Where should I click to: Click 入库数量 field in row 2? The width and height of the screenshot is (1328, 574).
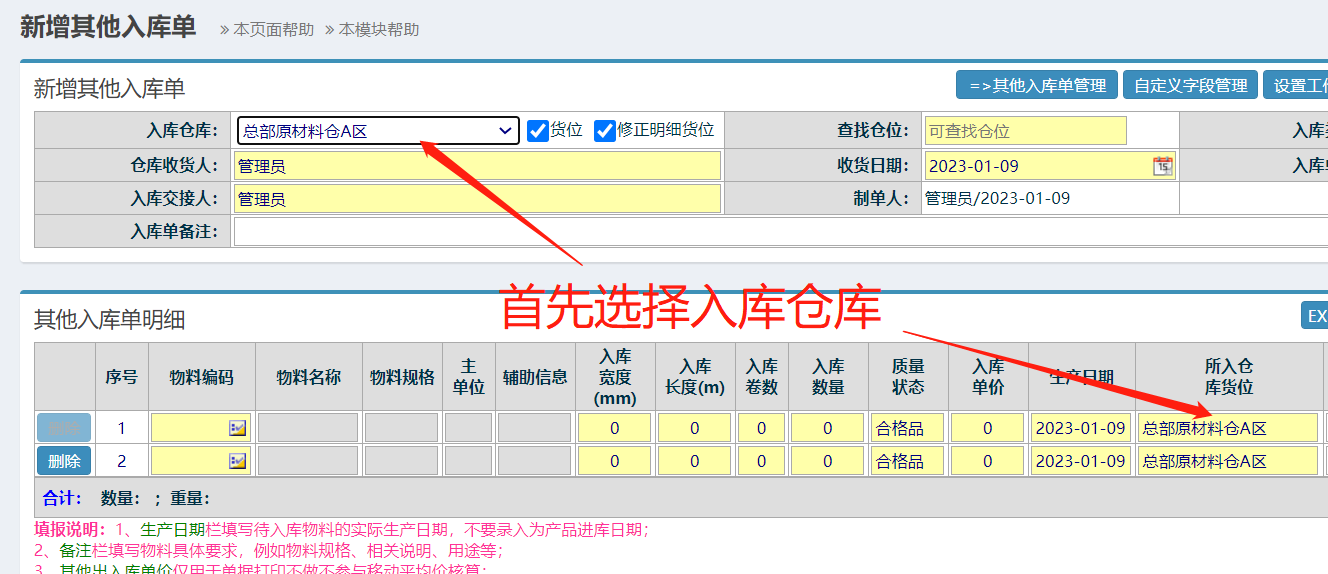click(x=828, y=461)
